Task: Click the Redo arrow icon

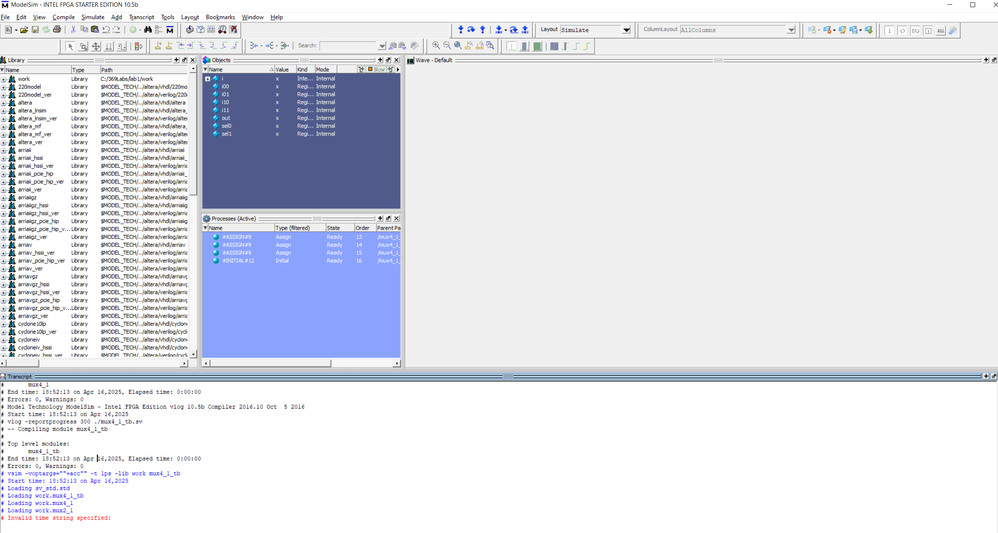Action: [116, 30]
